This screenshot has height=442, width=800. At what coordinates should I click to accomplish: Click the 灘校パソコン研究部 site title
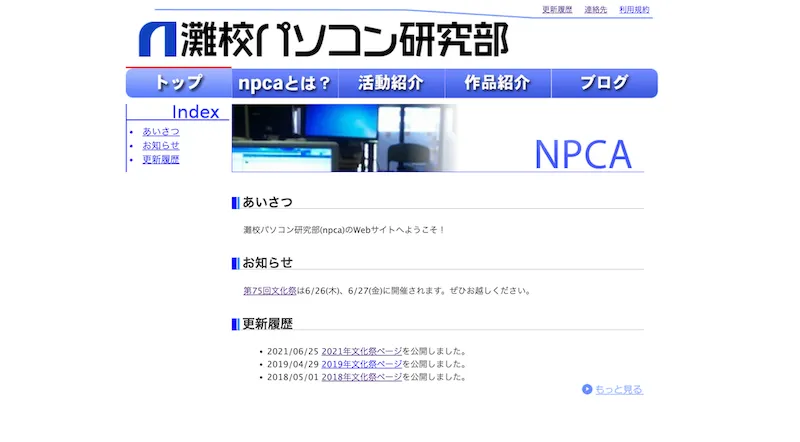pyautogui.click(x=344, y=39)
